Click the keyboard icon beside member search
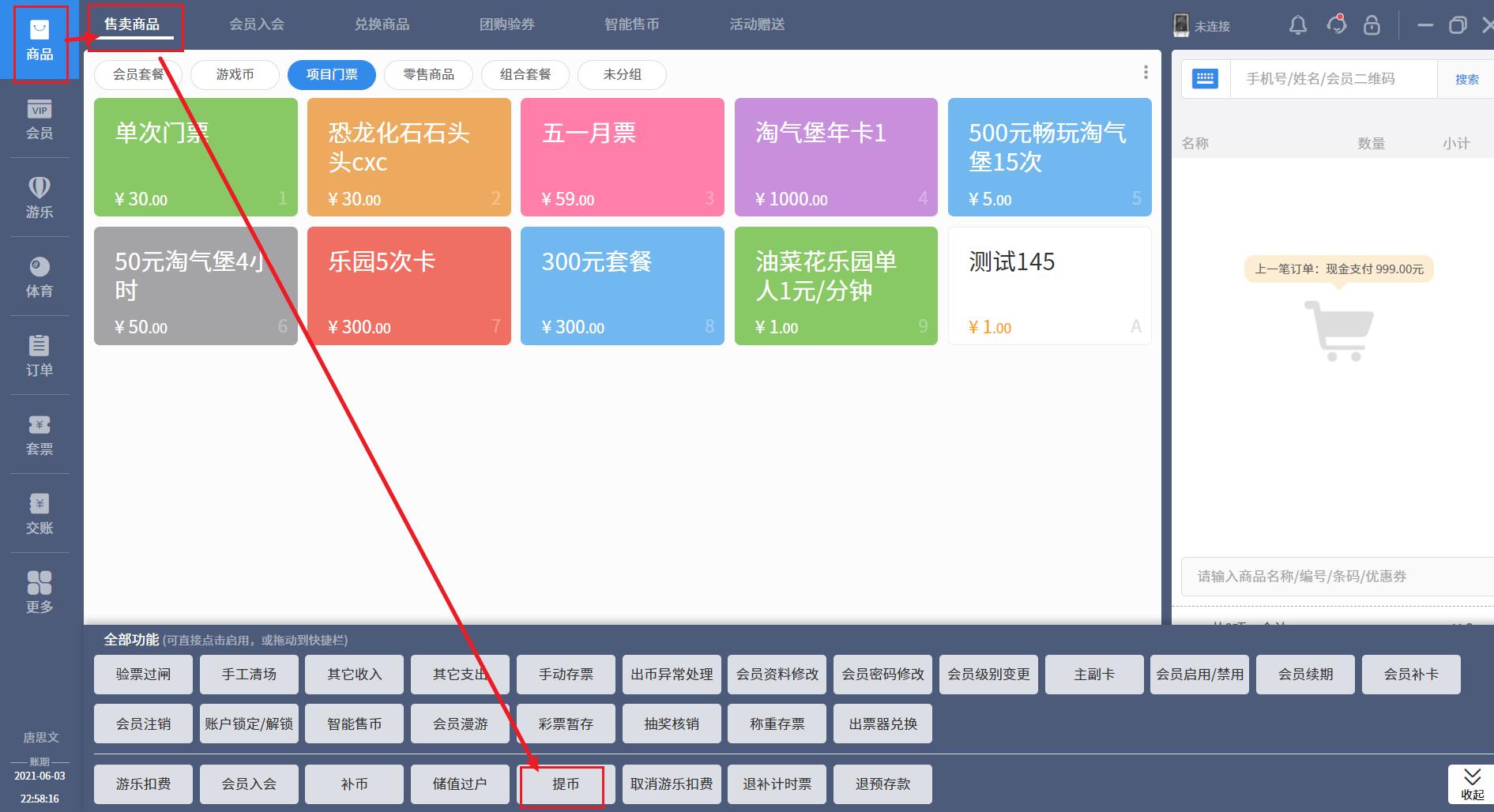 click(x=1205, y=79)
